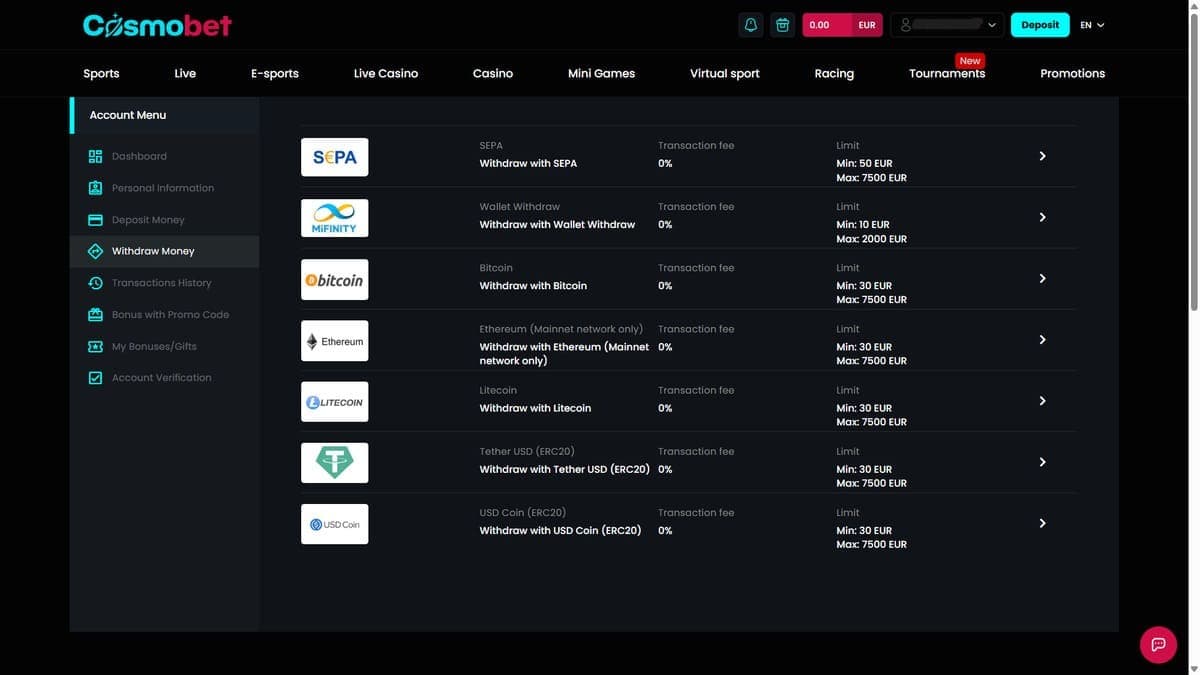Click 'Withdraw with SEPA' text
The width and height of the screenshot is (1200, 675).
[x=528, y=163]
